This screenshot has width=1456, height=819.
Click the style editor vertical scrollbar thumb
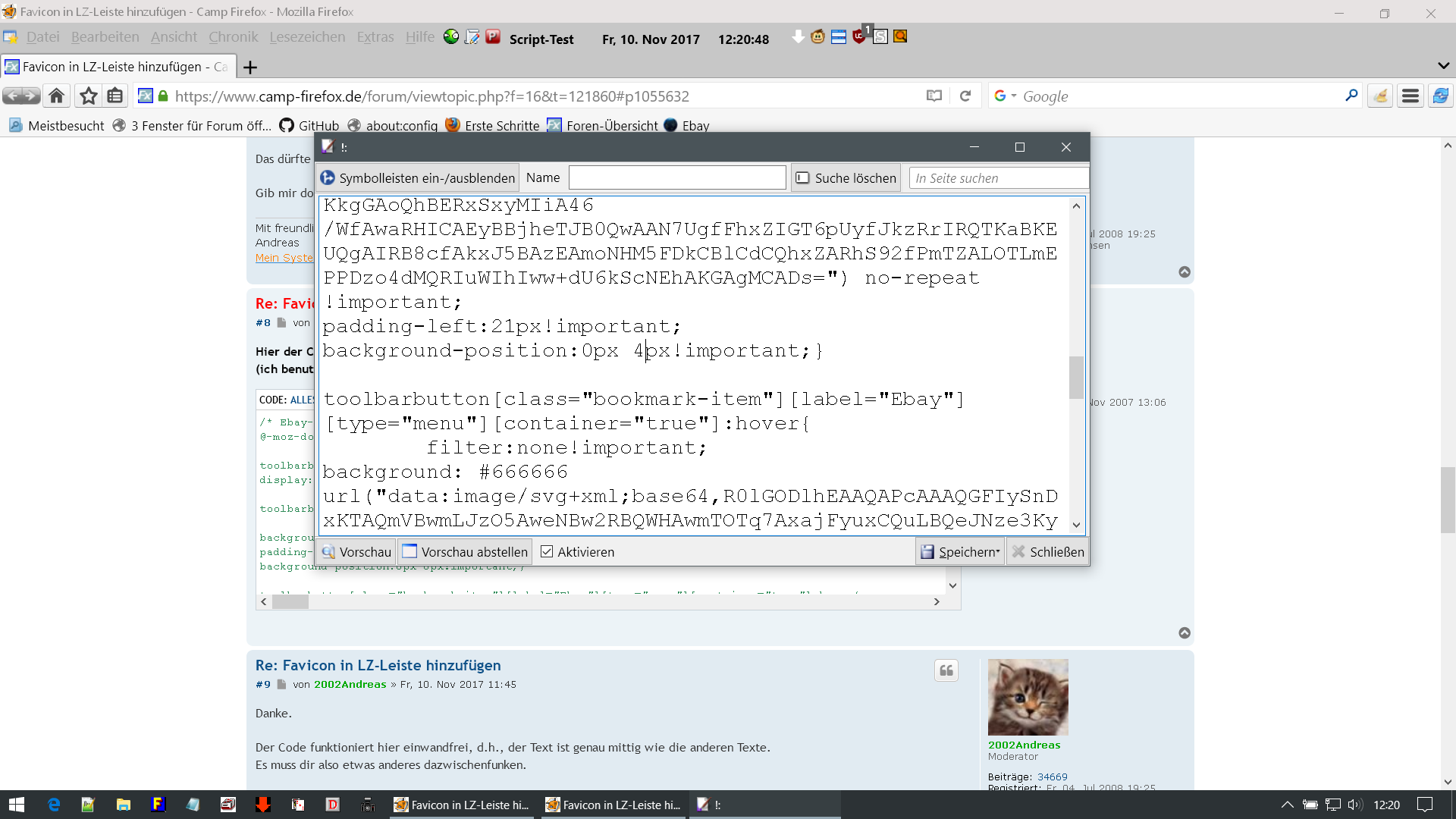1076,377
